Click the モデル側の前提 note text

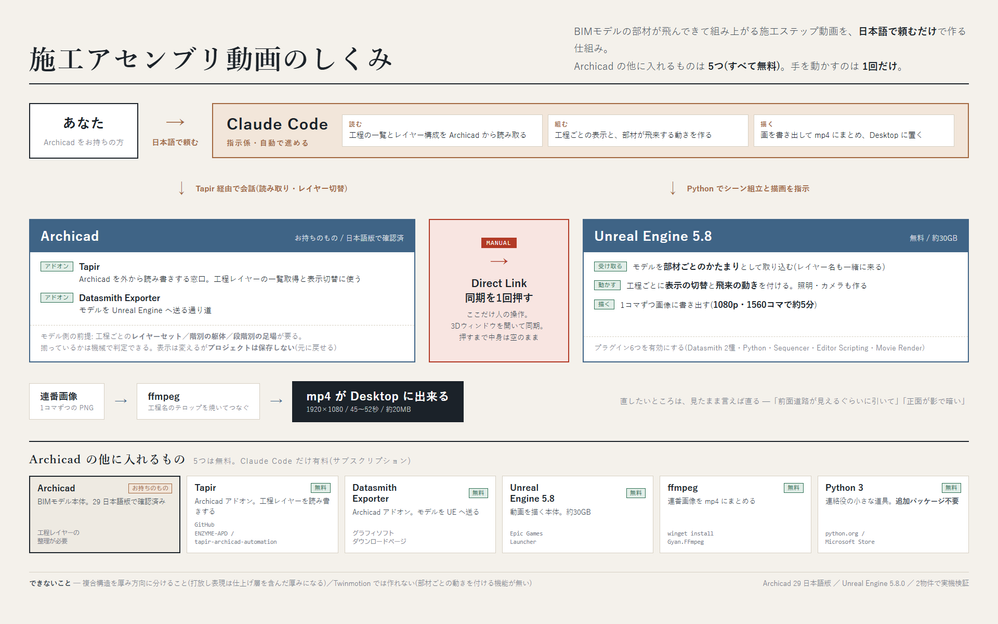pyautogui.click(x=189, y=342)
